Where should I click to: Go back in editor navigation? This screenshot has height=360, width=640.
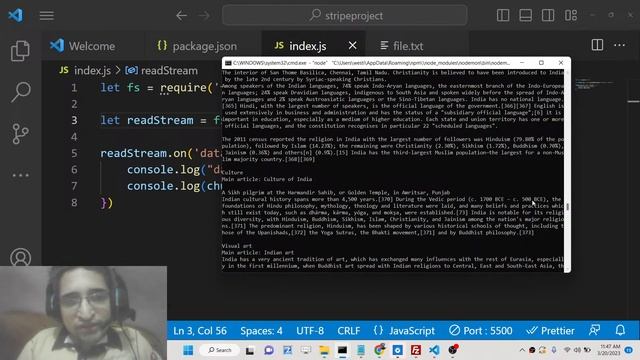click(x=181, y=16)
